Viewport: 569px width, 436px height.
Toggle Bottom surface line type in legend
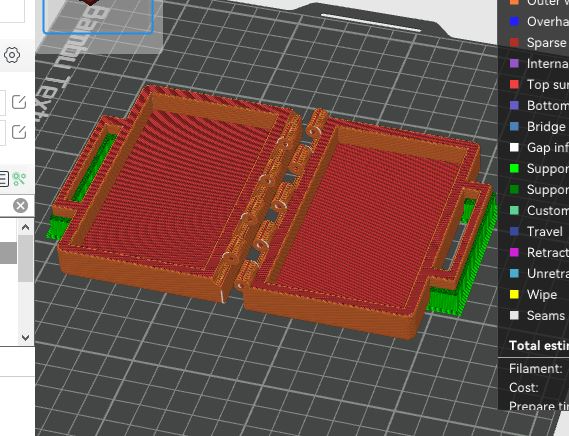tap(540, 105)
